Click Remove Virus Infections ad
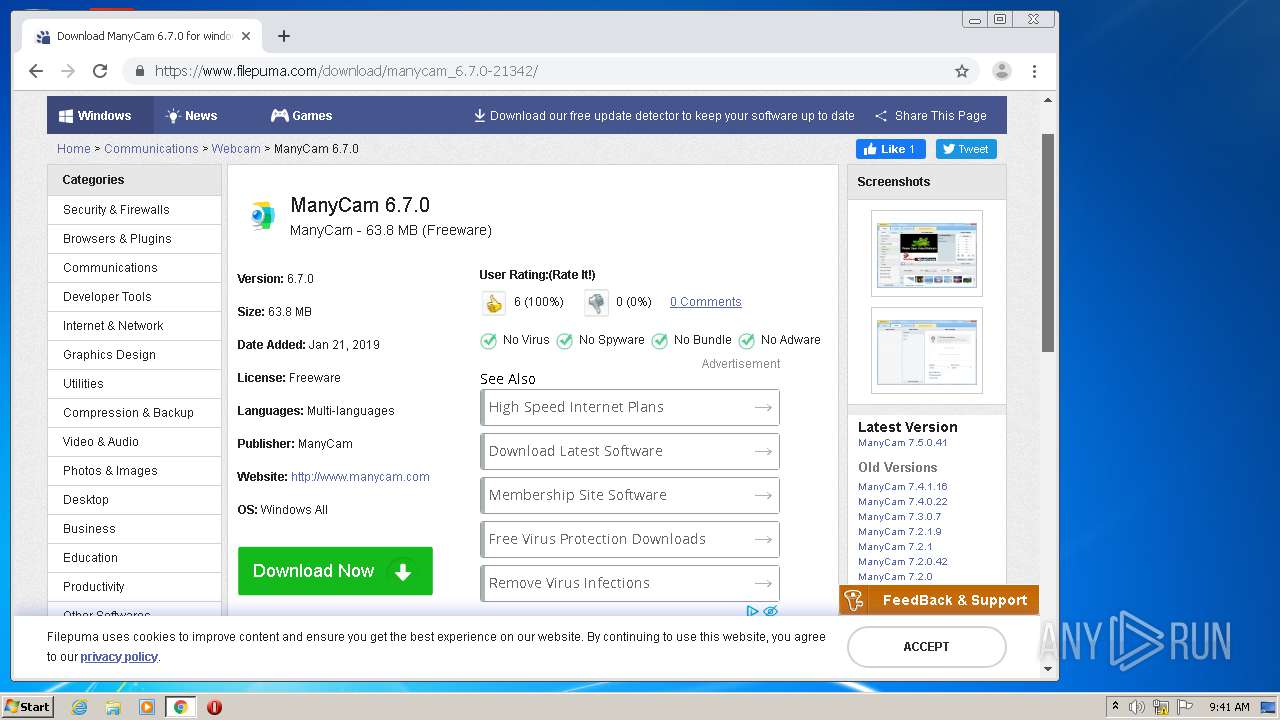1280x720 pixels. [630, 583]
